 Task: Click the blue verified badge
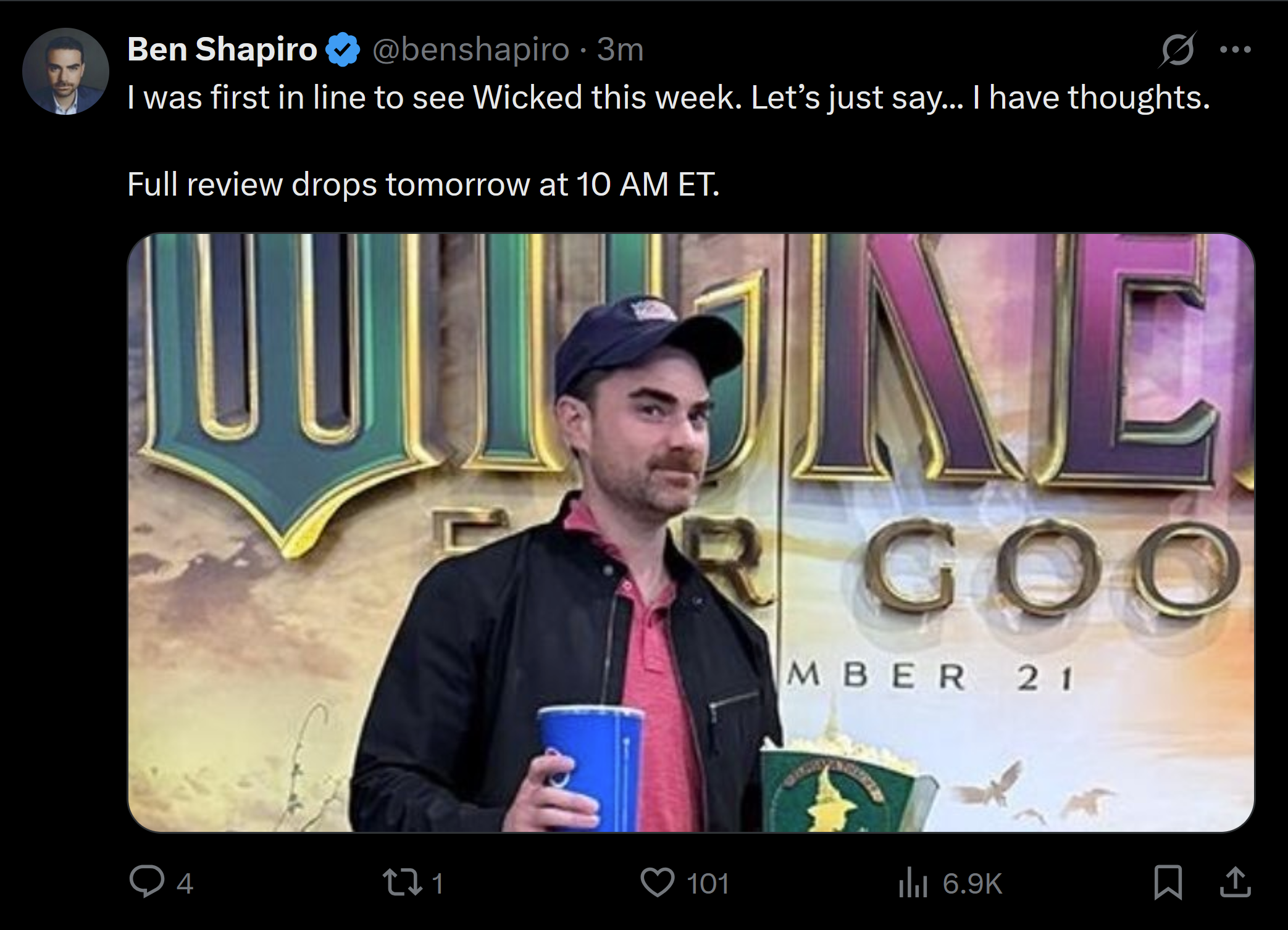(x=343, y=49)
